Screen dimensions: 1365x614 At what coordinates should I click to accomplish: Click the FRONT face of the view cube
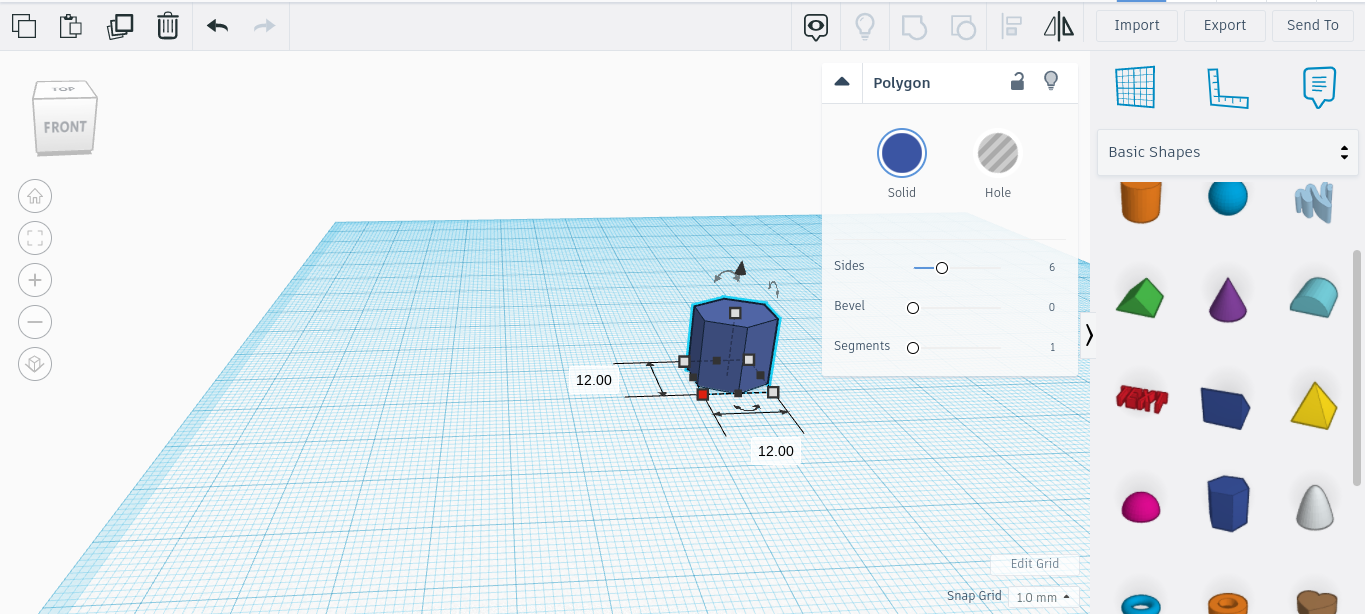65,128
